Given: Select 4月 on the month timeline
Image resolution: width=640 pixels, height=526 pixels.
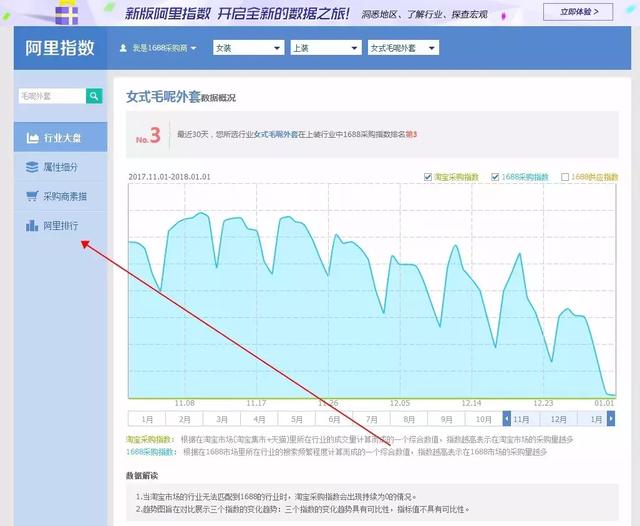Looking at the screenshot, I should pyautogui.click(x=259, y=419).
